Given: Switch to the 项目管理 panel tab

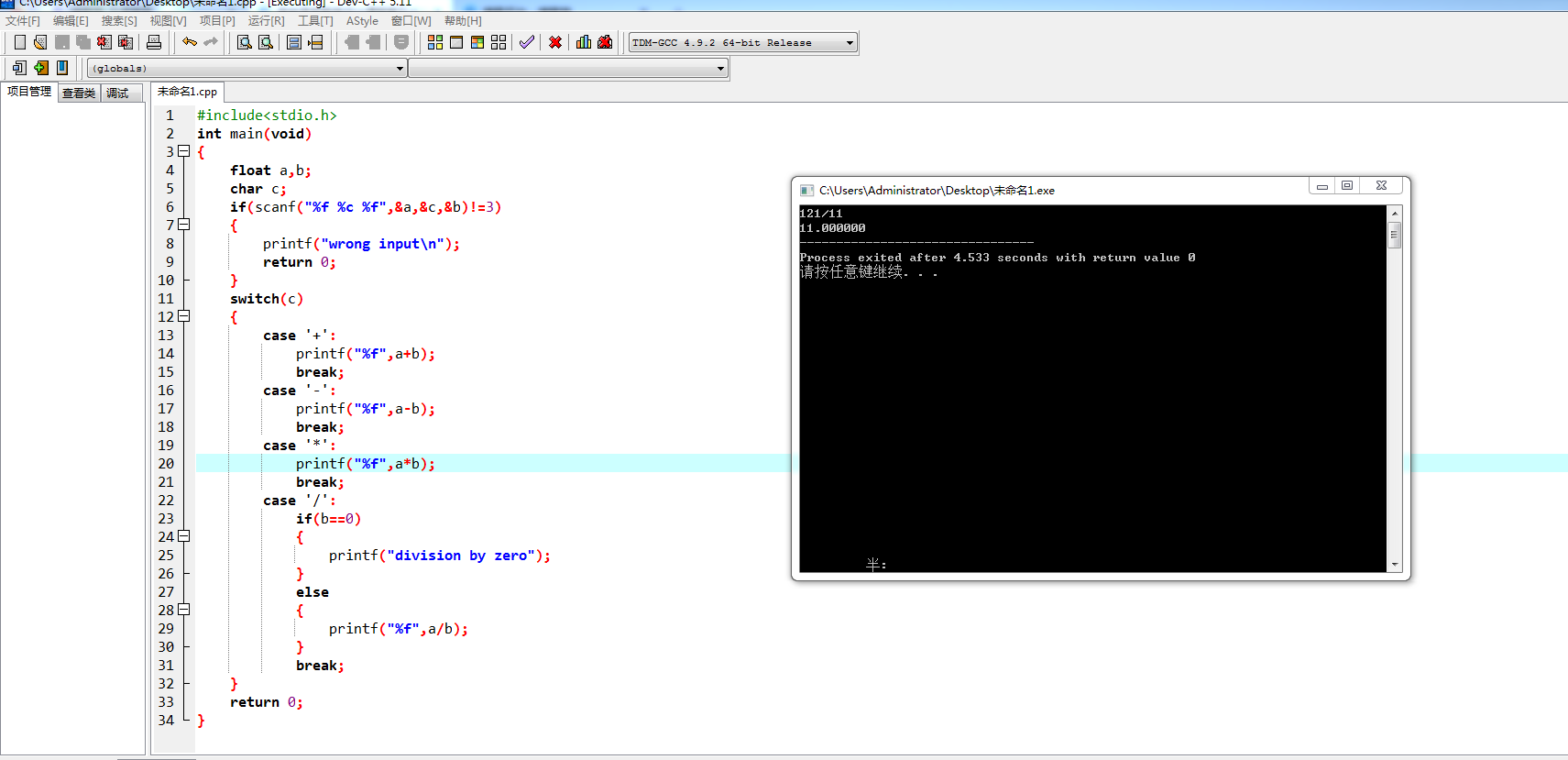Looking at the screenshot, I should coord(29,92).
